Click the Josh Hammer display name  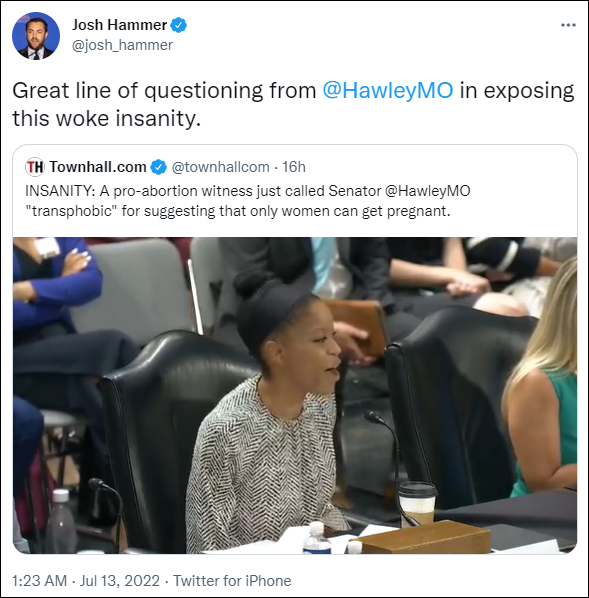[x=119, y=25]
